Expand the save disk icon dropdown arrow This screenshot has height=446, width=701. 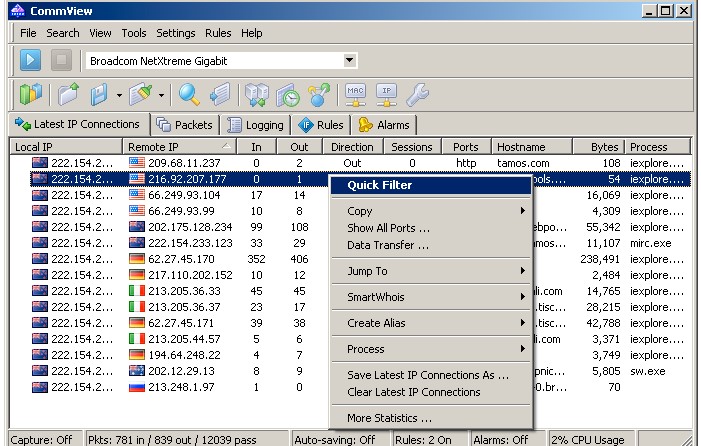pos(119,97)
